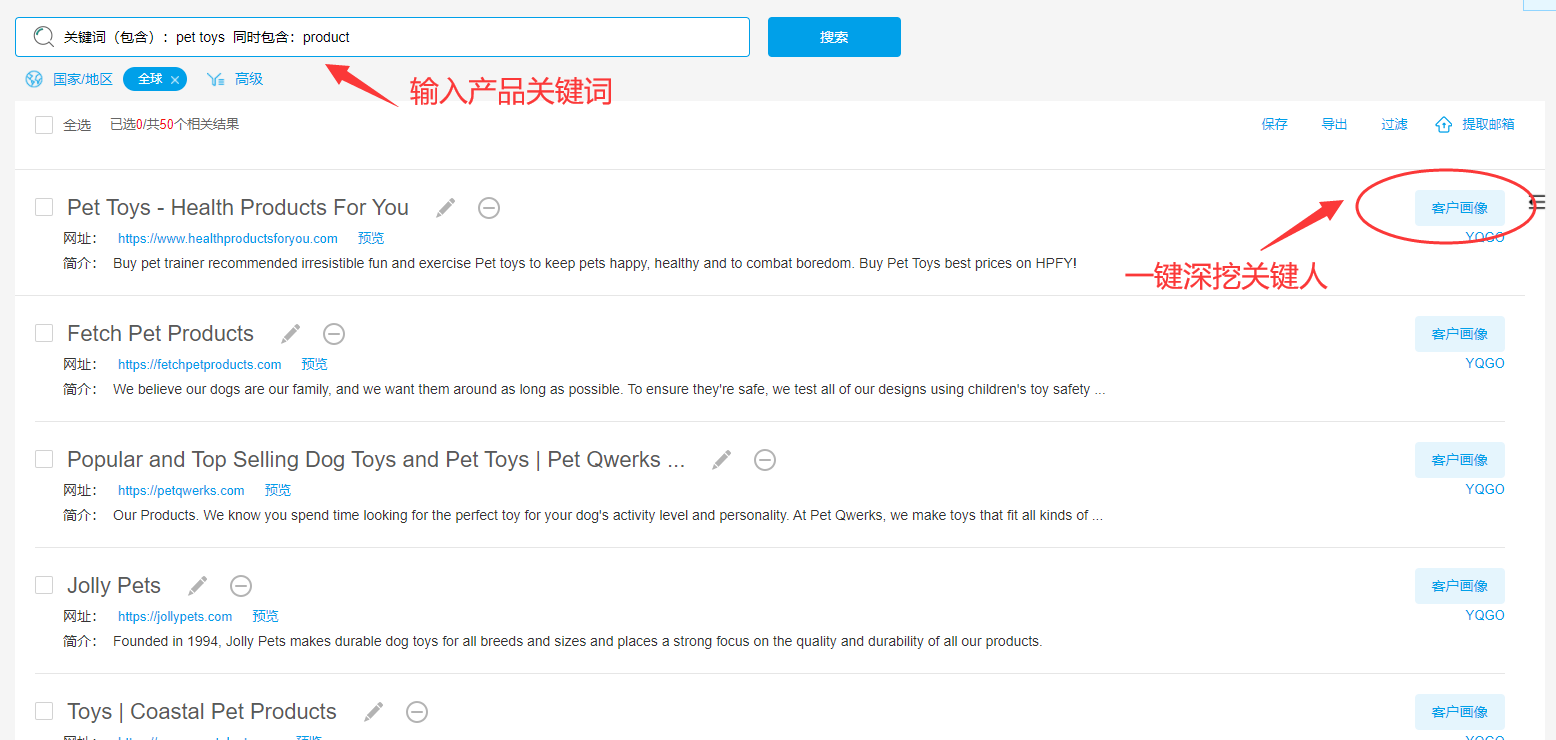
Task: Click the pencil icon beside Jolly Pets
Action: pyautogui.click(x=198, y=585)
